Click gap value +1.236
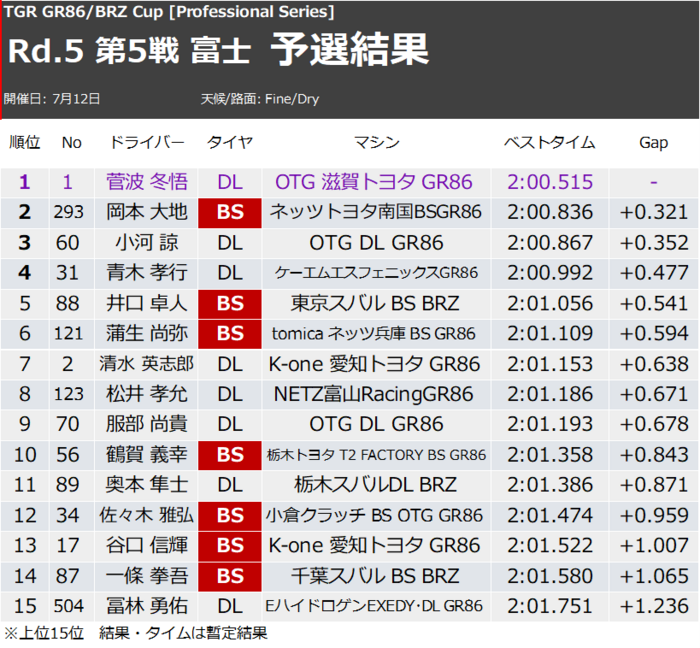Viewport: 700px width, 648px height. tap(654, 606)
